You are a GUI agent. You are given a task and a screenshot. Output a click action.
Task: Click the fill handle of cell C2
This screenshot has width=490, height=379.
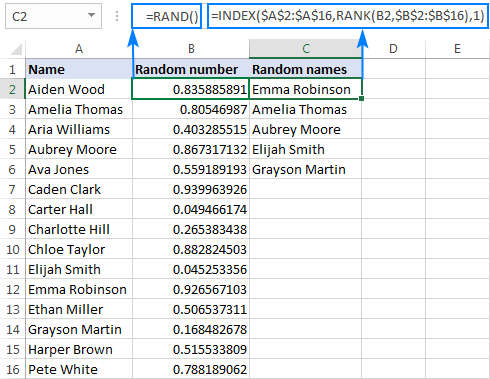tap(362, 98)
